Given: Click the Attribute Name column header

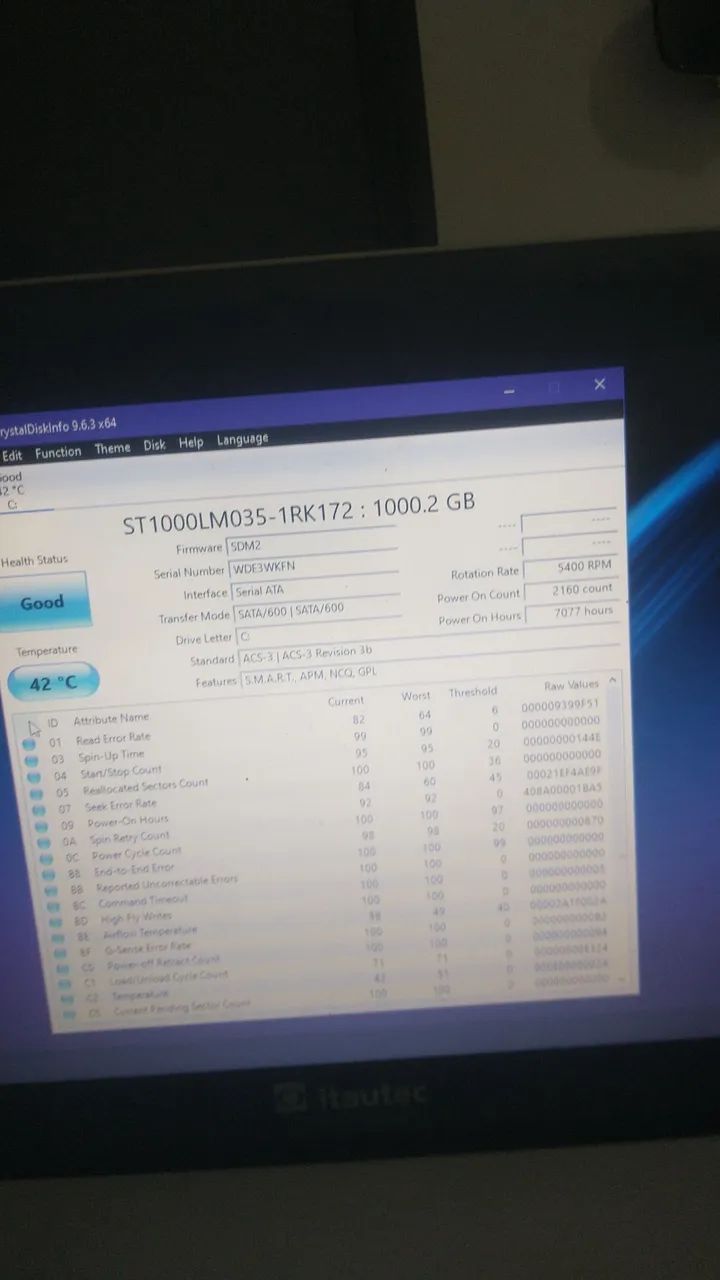Looking at the screenshot, I should click(111, 718).
